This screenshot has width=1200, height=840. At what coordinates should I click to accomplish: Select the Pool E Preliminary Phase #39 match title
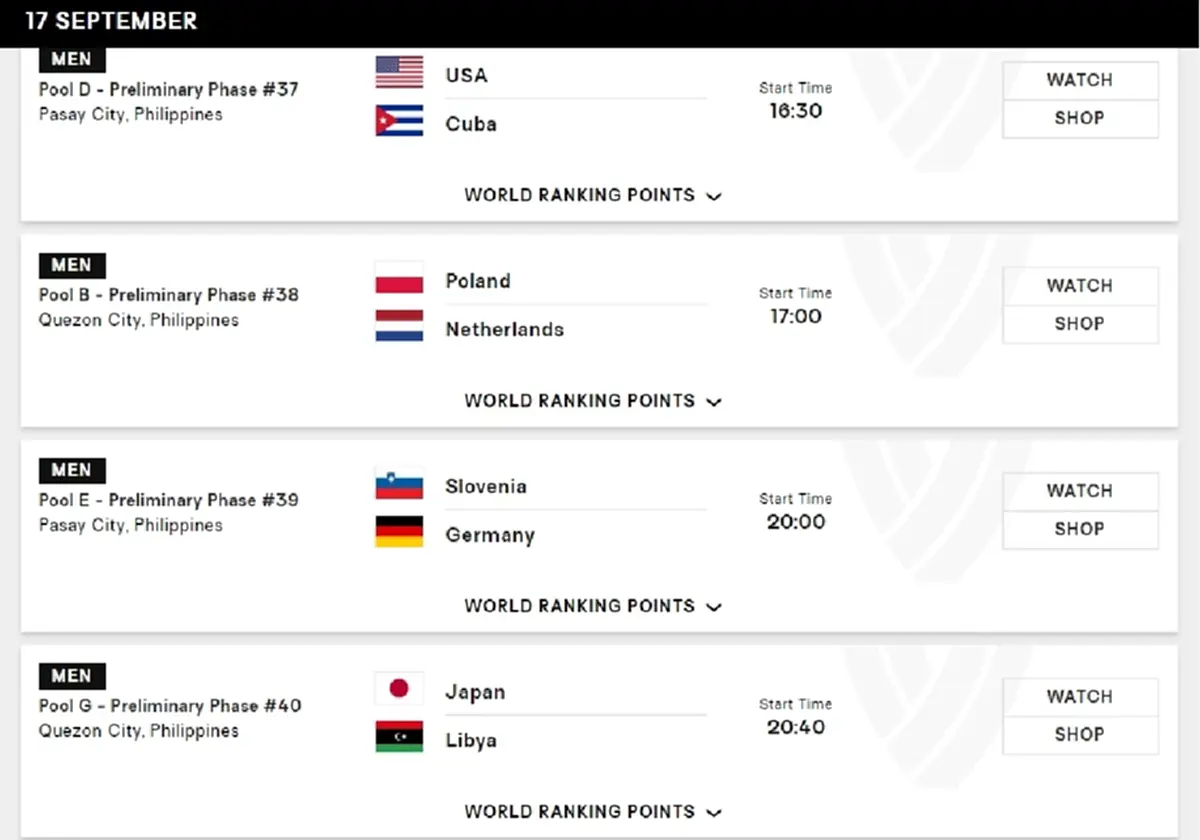(169, 500)
